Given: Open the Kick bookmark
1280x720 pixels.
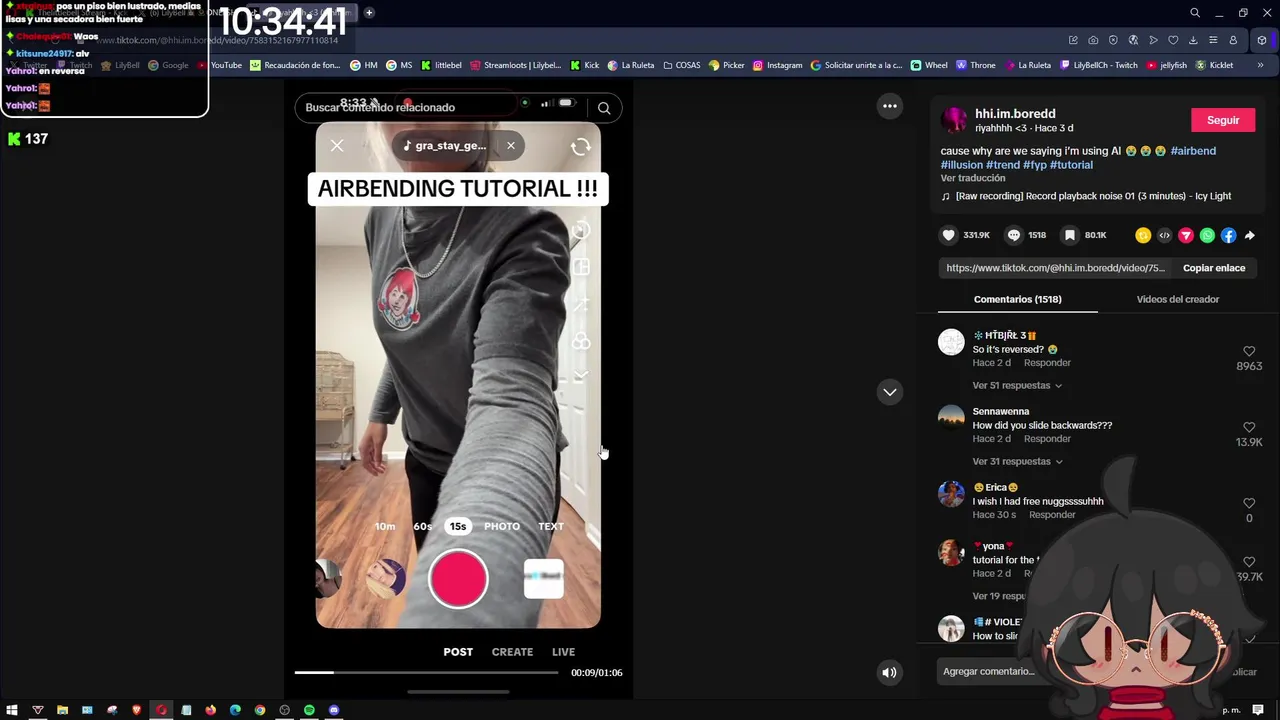Looking at the screenshot, I should (585, 65).
